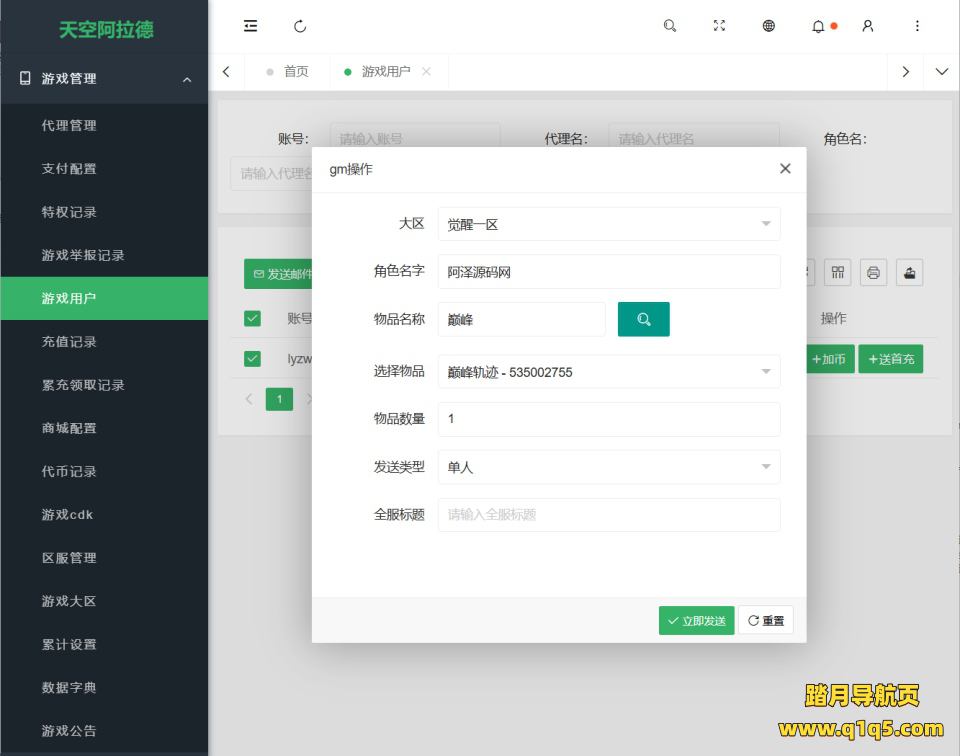Click the 立即发送 button
This screenshot has height=756, width=960.
[x=696, y=620]
